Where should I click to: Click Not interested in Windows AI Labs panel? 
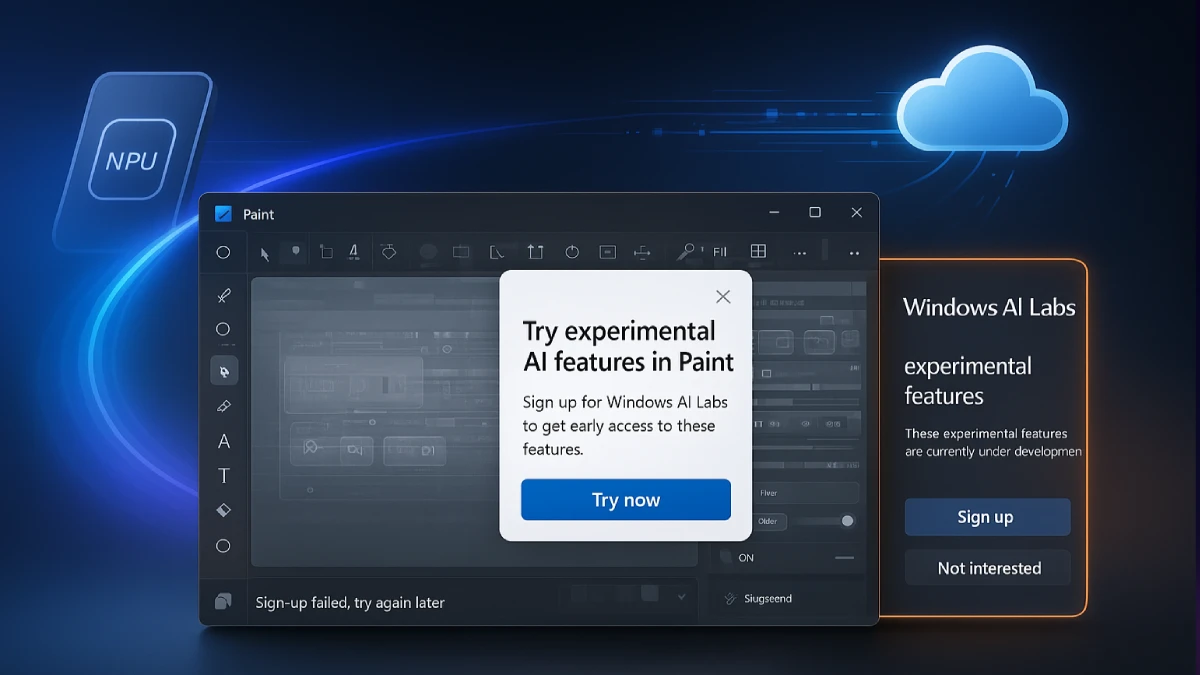pyautogui.click(x=987, y=568)
